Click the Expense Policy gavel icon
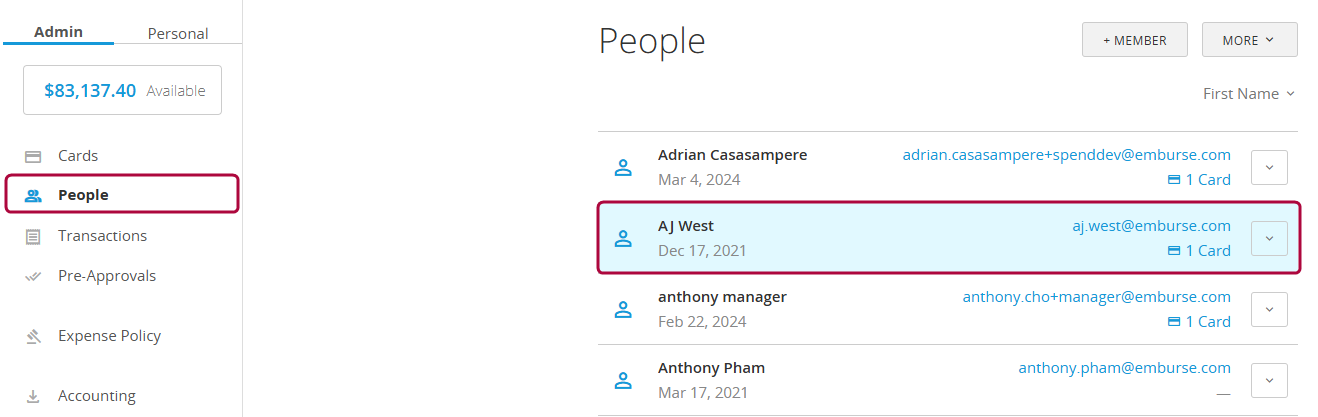The height and width of the screenshot is (417, 1318). [33, 336]
